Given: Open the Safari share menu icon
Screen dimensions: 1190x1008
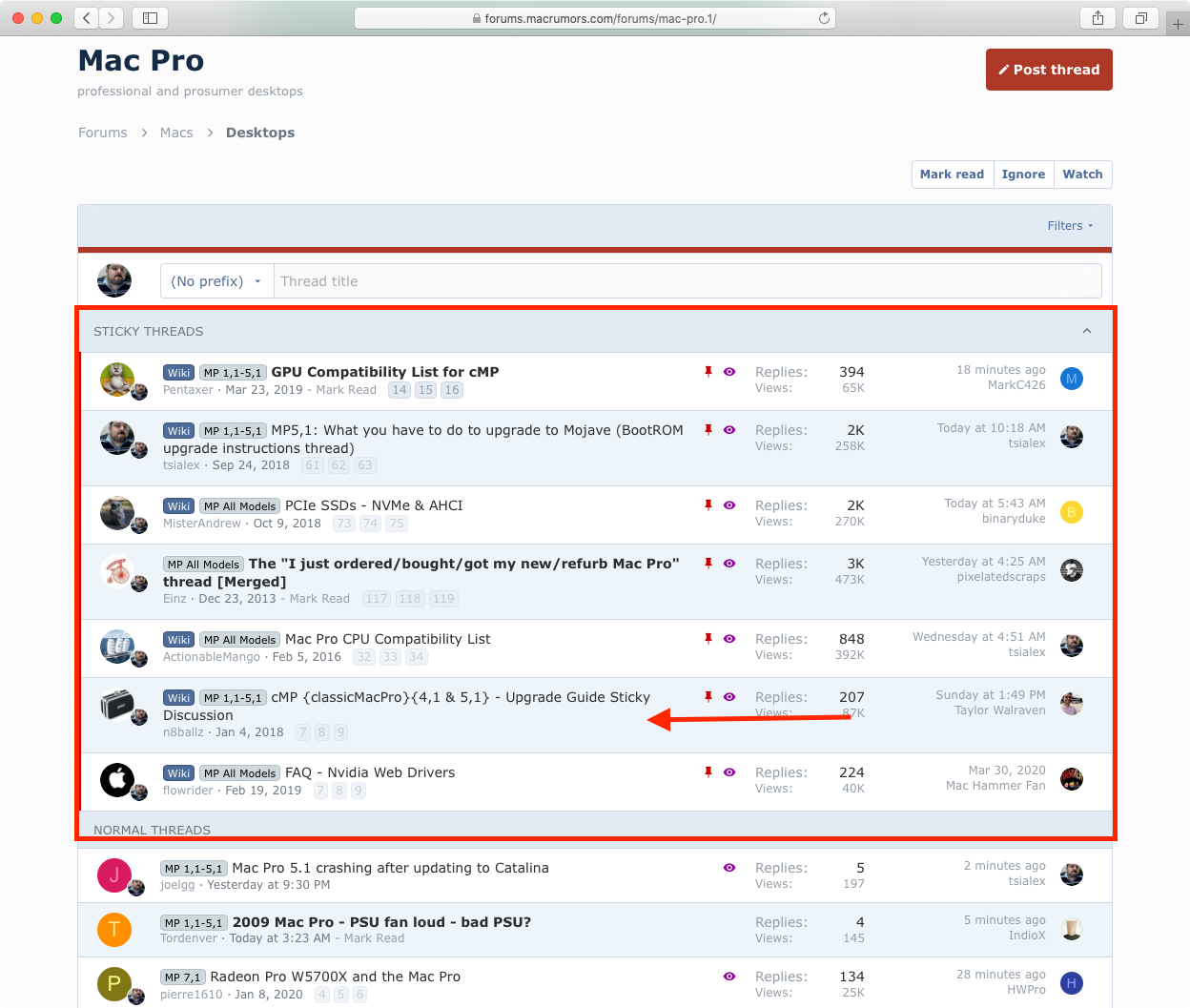Looking at the screenshot, I should pyautogui.click(x=1098, y=17).
